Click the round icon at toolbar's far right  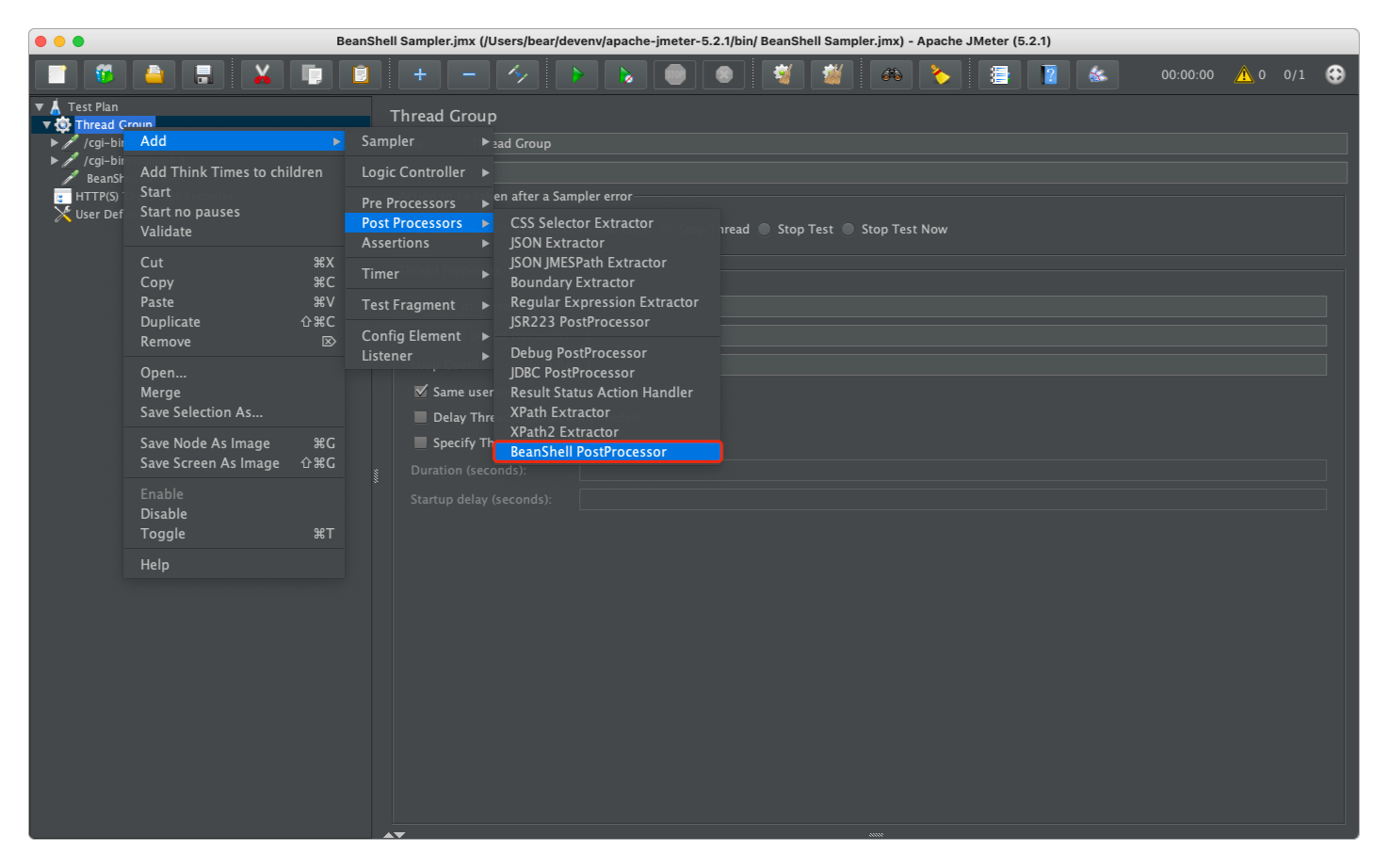click(1335, 74)
